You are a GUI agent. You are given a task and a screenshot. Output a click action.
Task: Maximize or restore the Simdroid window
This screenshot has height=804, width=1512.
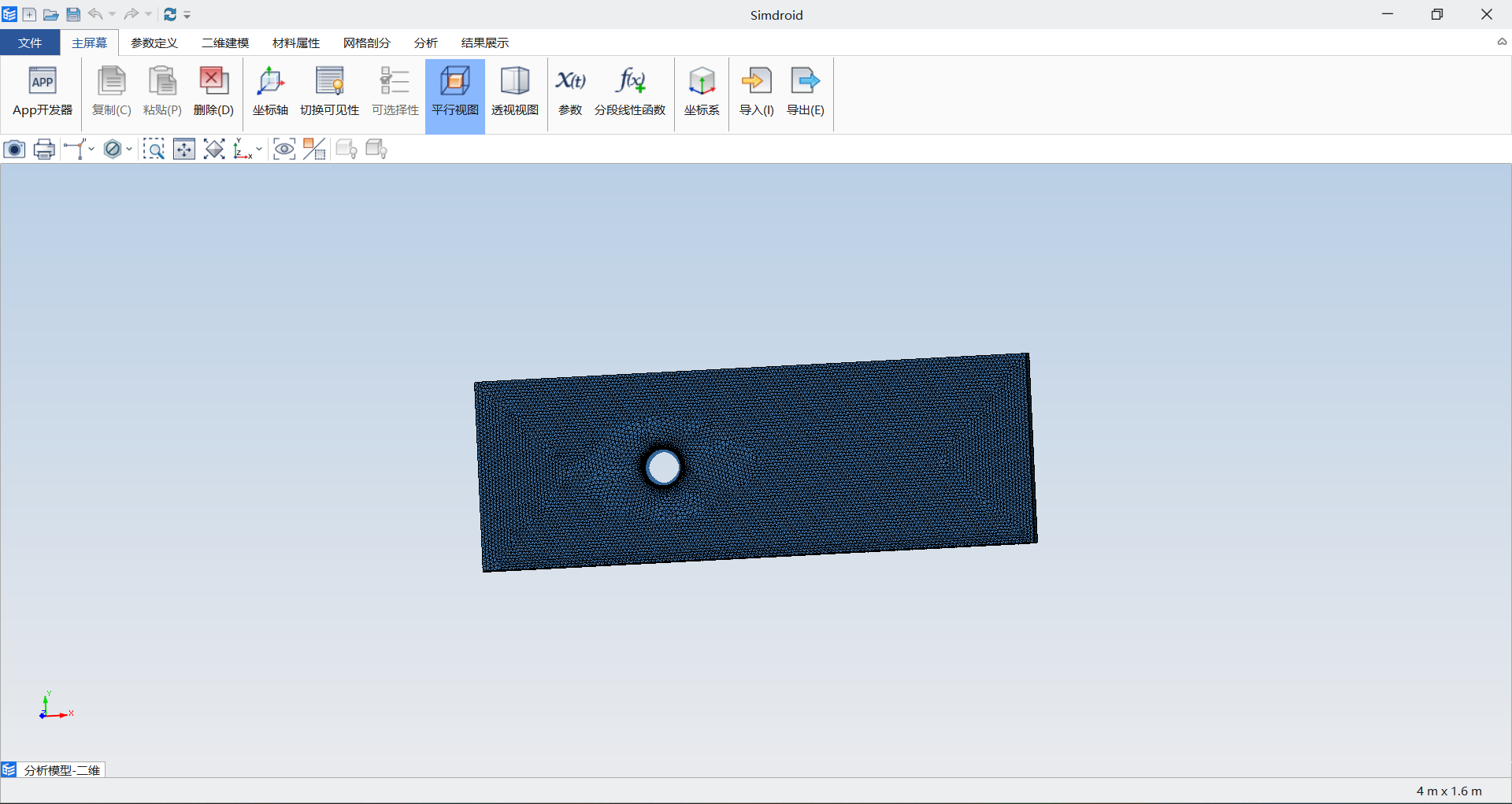coord(1437,14)
